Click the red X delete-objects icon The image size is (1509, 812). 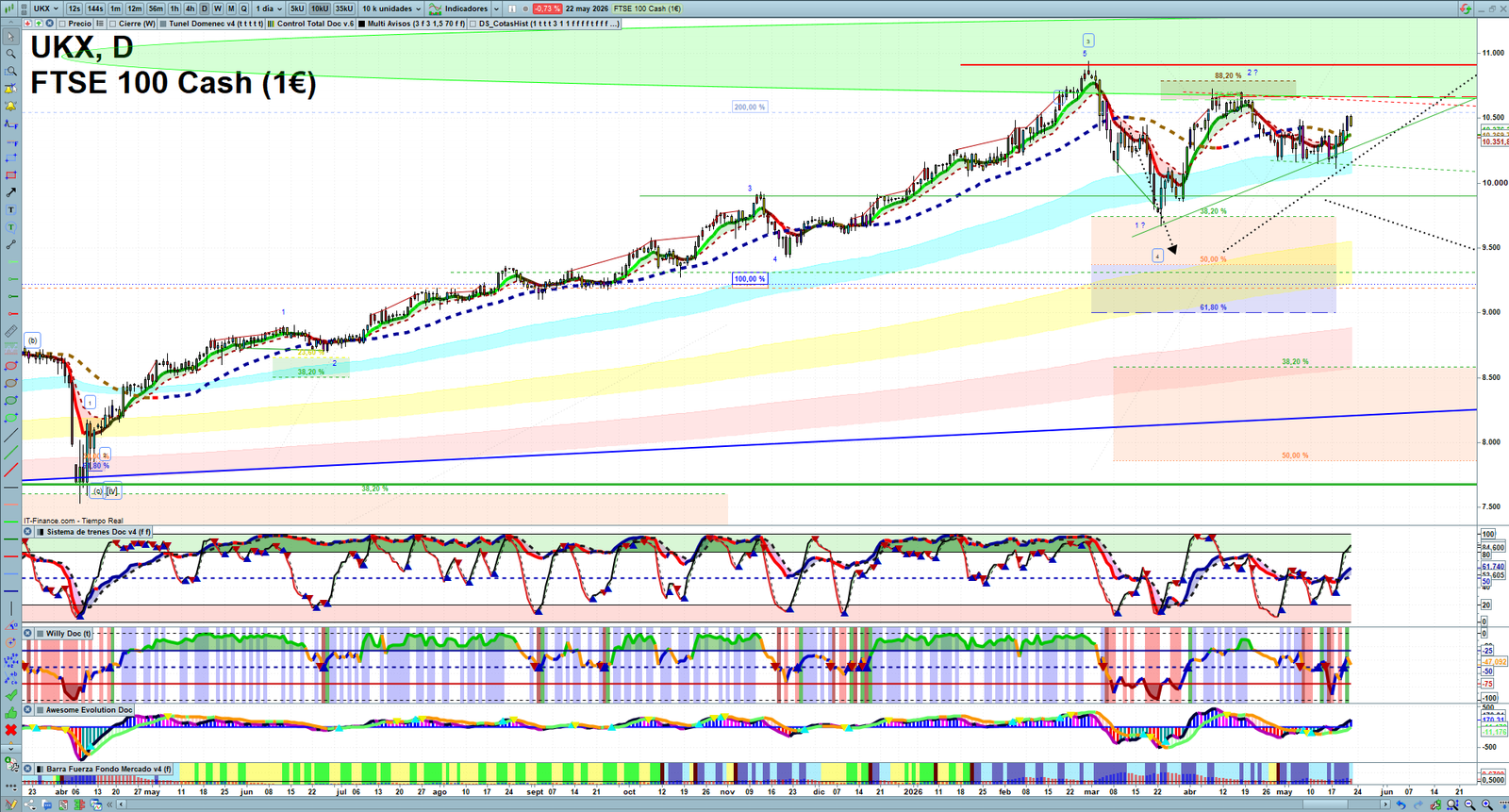click(x=10, y=729)
